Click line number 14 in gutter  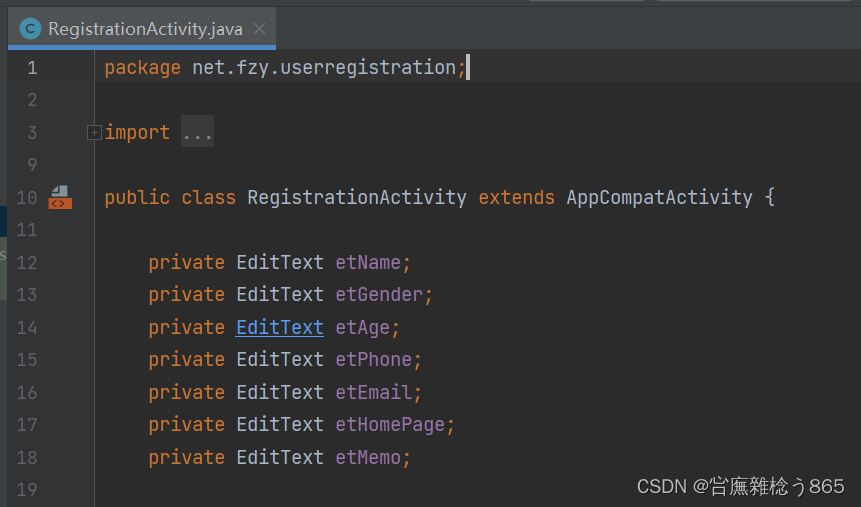[x=27, y=327]
